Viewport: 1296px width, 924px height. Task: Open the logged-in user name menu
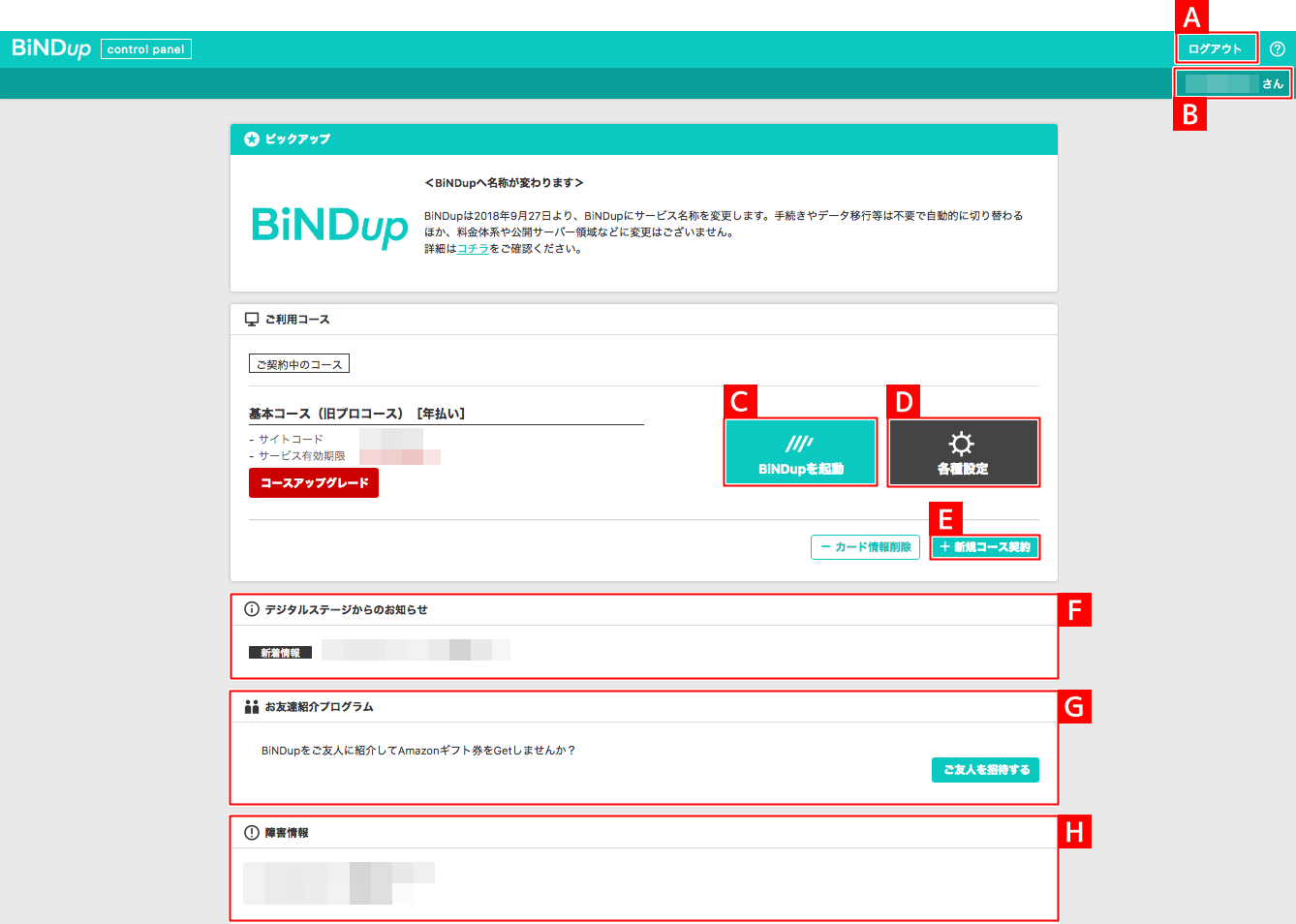point(1231,82)
